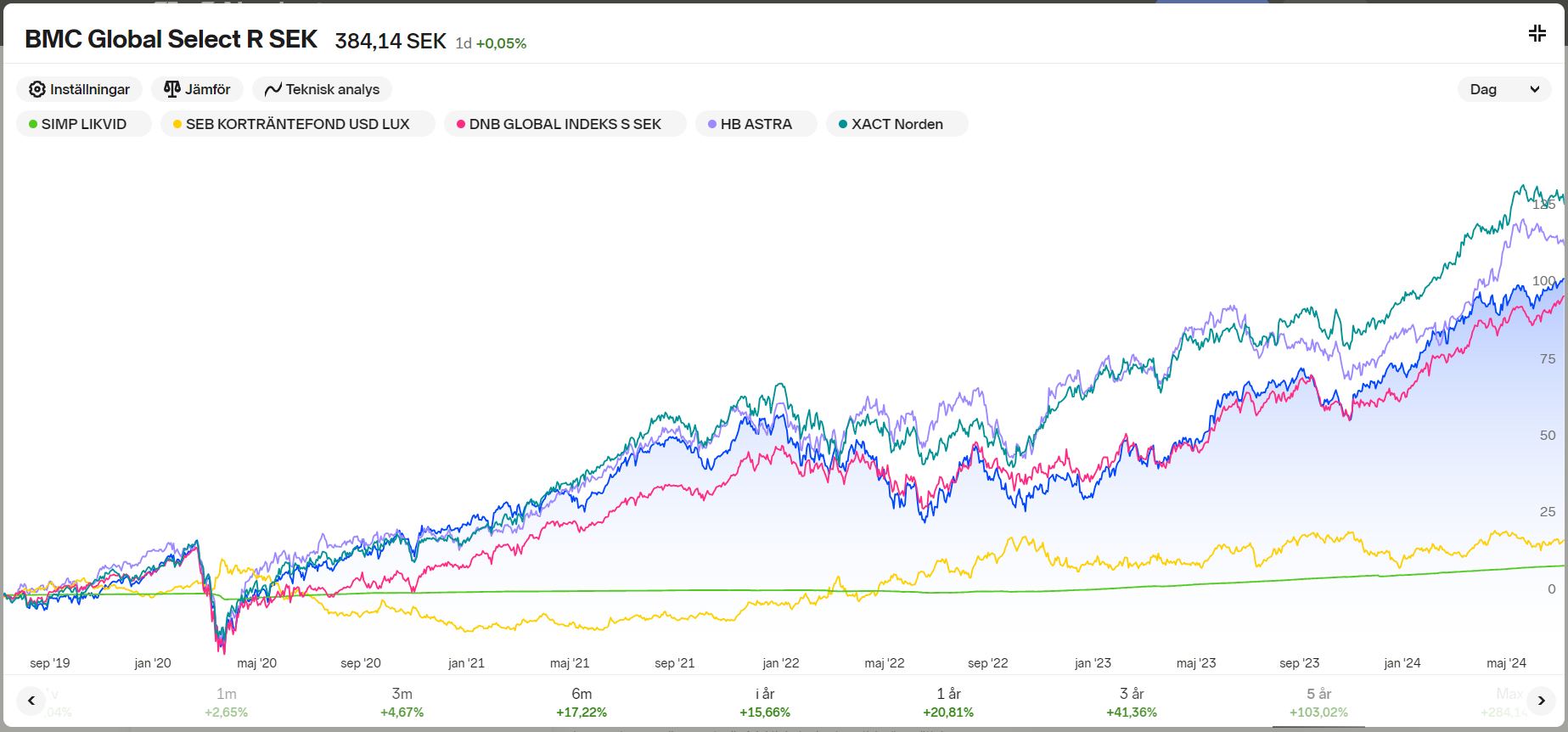Image resolution: width=1568 pixels, height=732 pixels.
Task: Select the 1m time period tab
Action: [226, 702]
